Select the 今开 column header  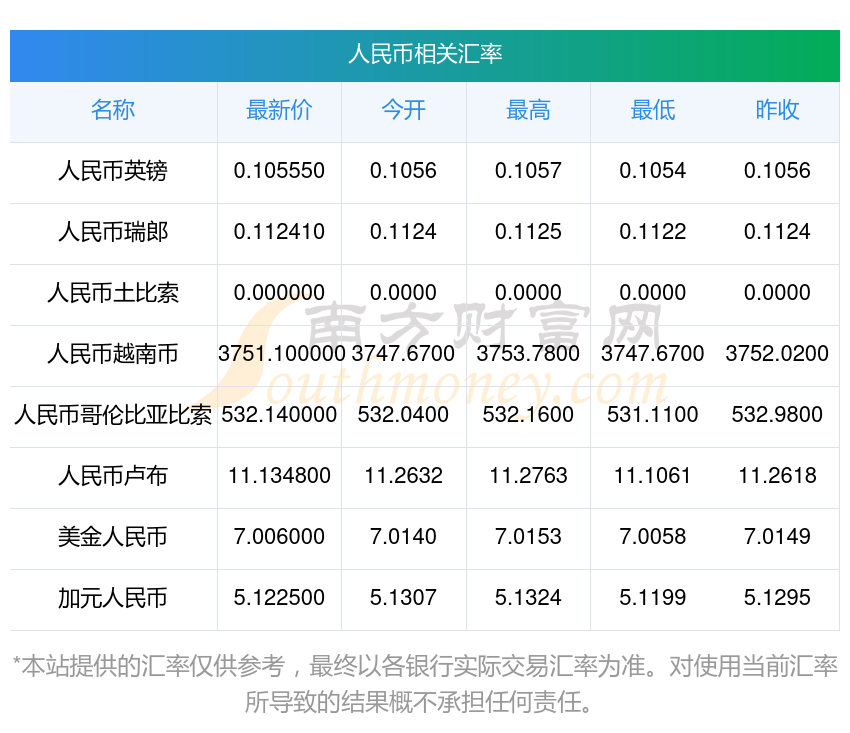point(403,111)
